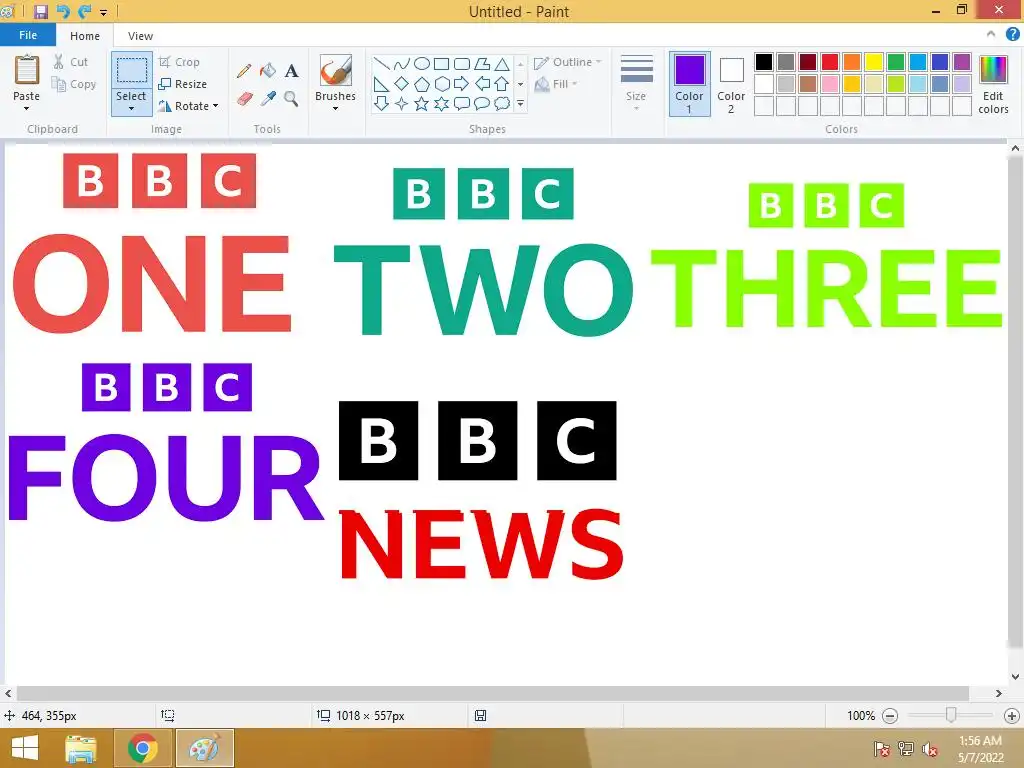The image size is (1024, 768).
Task: Click the Redo arrow in quick access toolbar
Action: point(84,11)
